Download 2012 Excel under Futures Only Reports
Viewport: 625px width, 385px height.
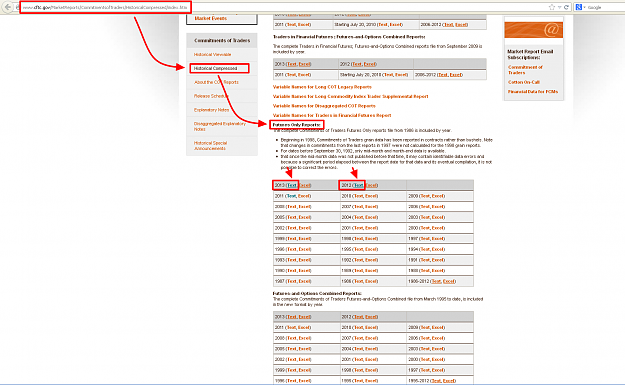pos(371,185)
